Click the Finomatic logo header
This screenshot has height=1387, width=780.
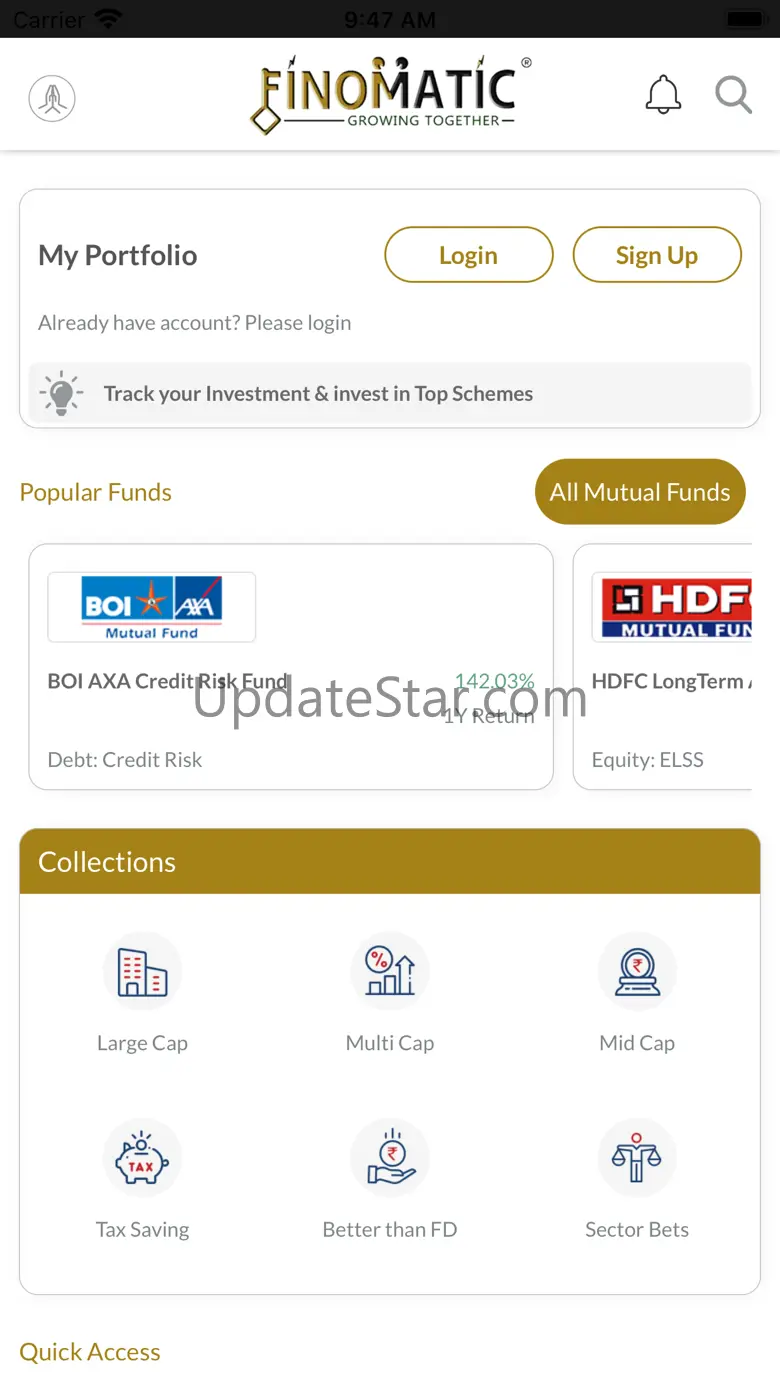390,95
